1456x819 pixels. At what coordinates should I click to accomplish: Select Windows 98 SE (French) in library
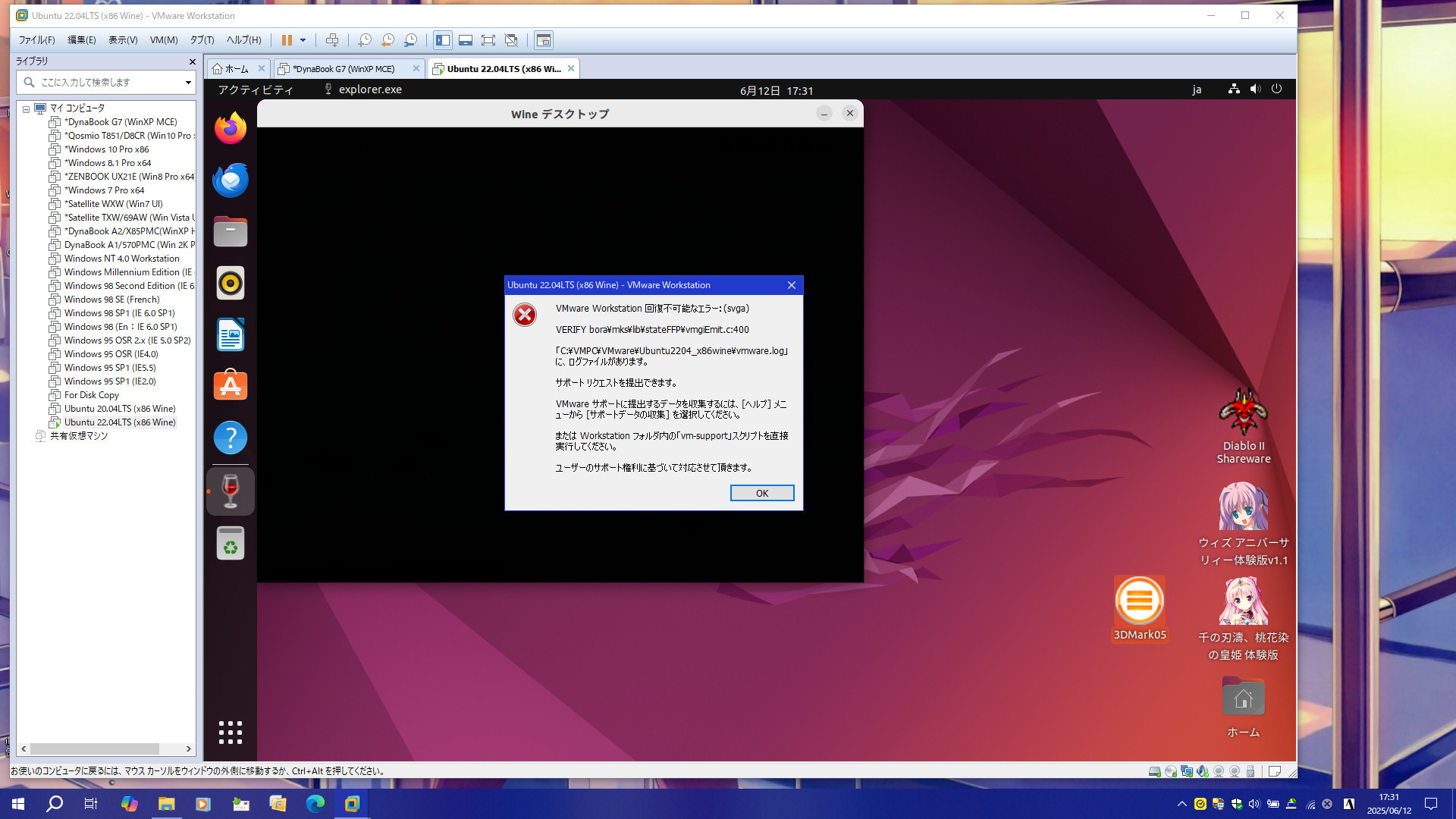pos(111,300)
